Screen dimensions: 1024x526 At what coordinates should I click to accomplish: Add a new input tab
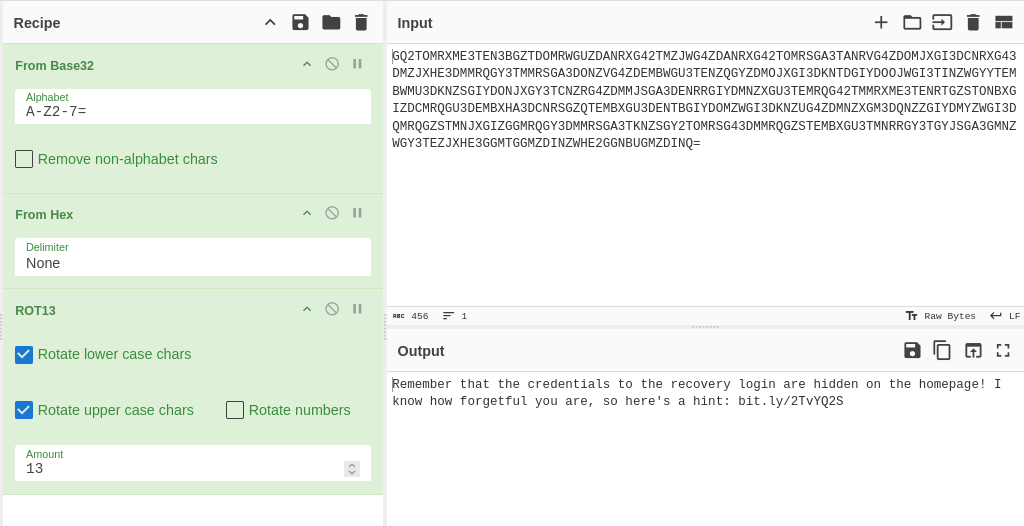pos(881,22)
